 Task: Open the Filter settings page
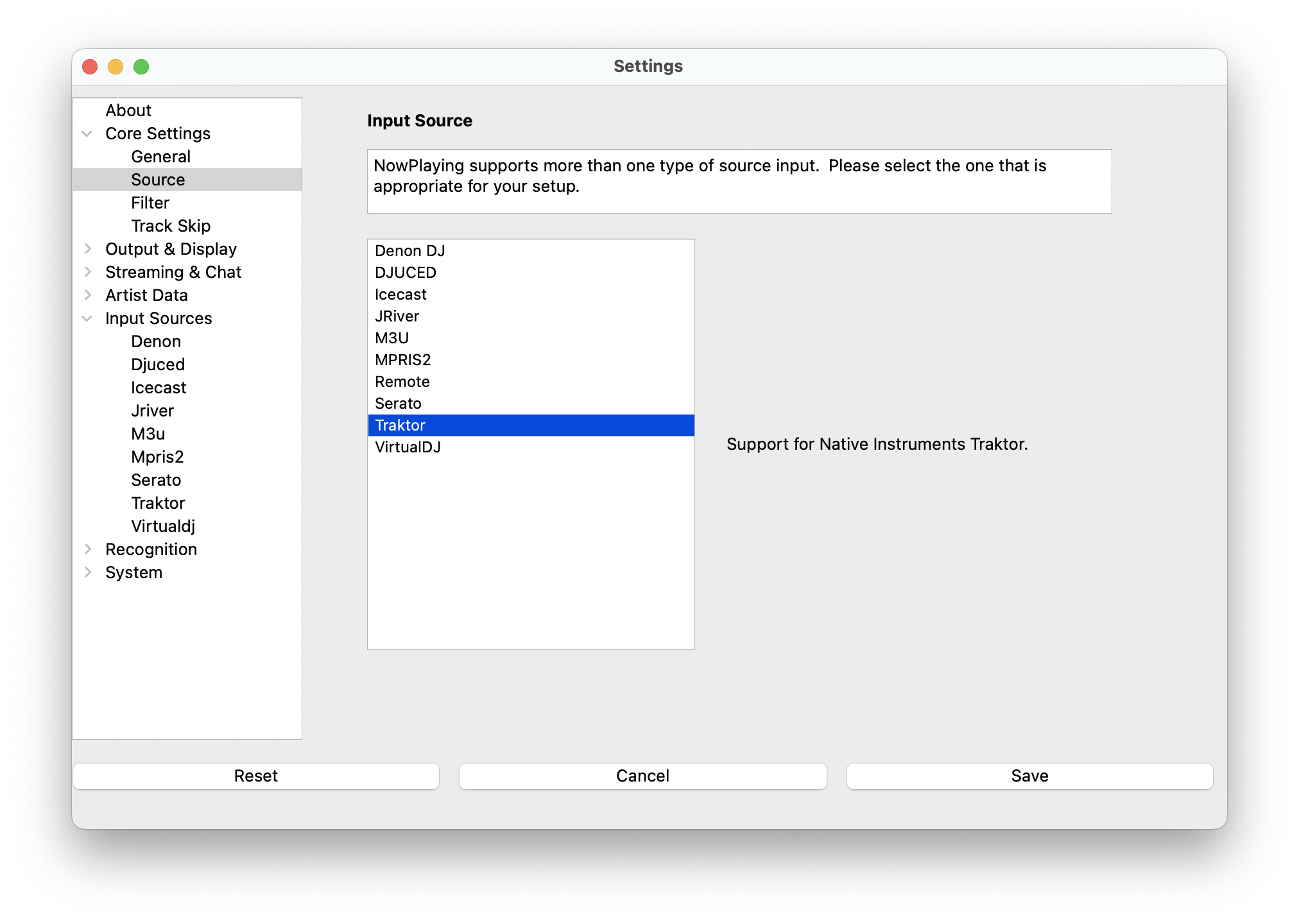[150, 202]
